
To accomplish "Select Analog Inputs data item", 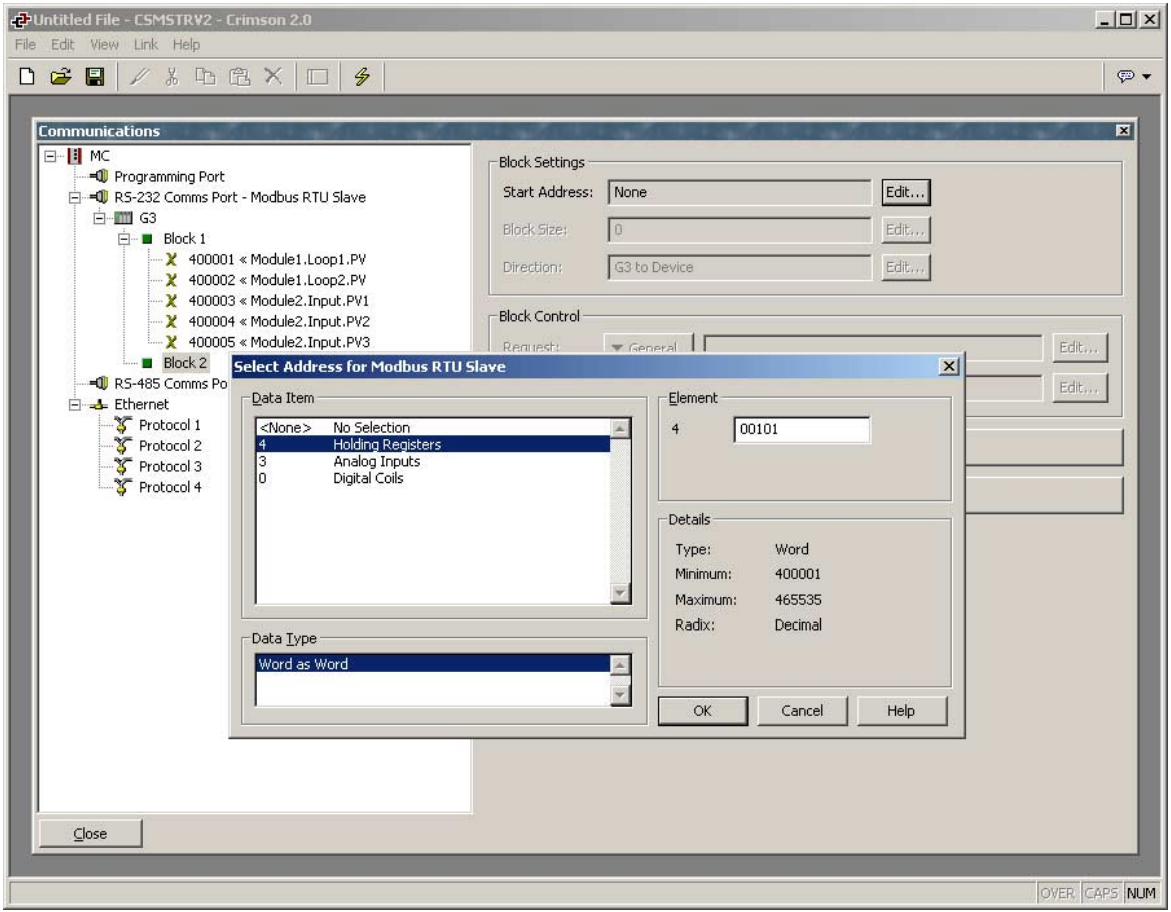I will tap(433, 462).
